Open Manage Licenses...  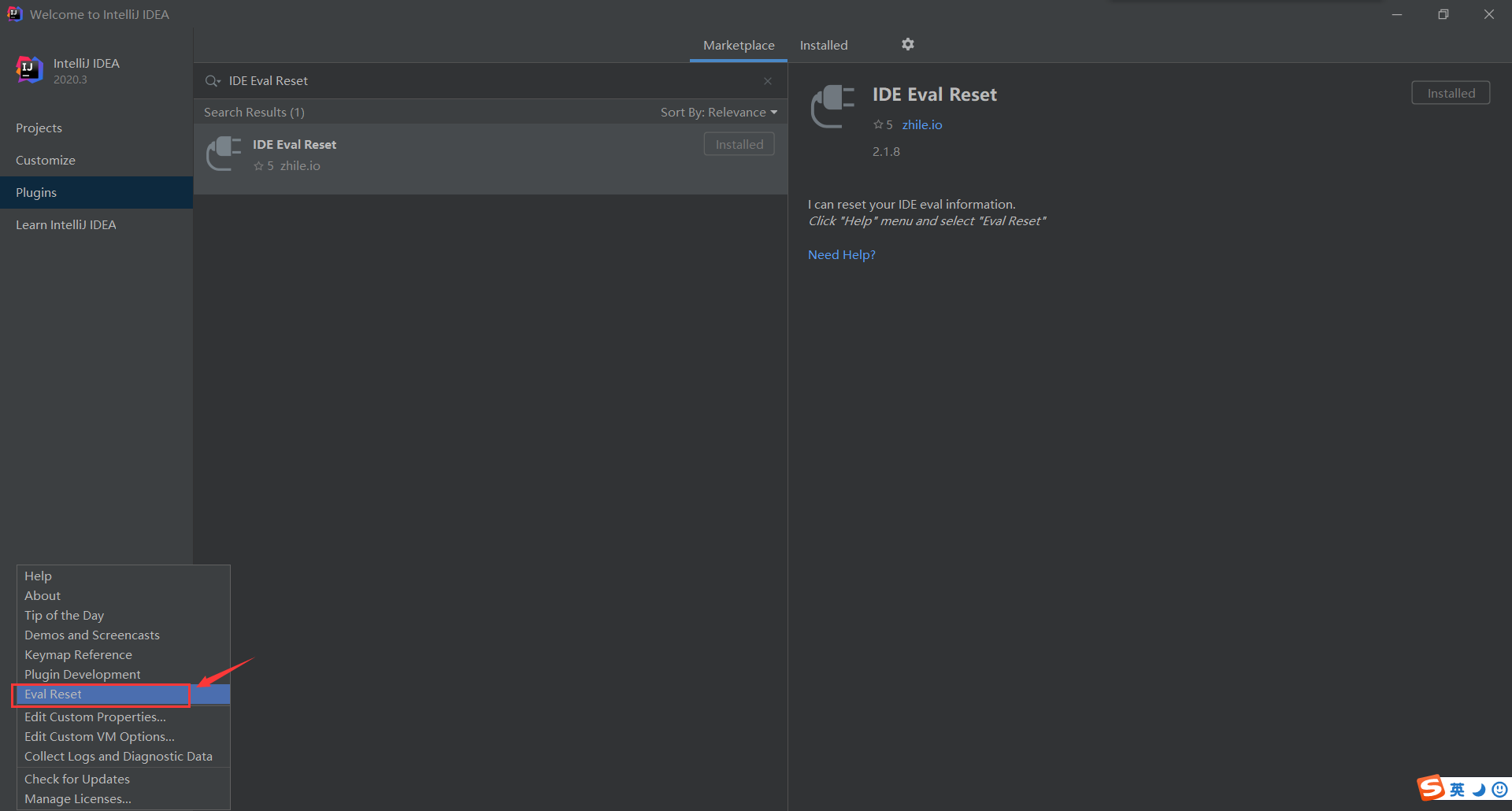click(x=124, y=799)
